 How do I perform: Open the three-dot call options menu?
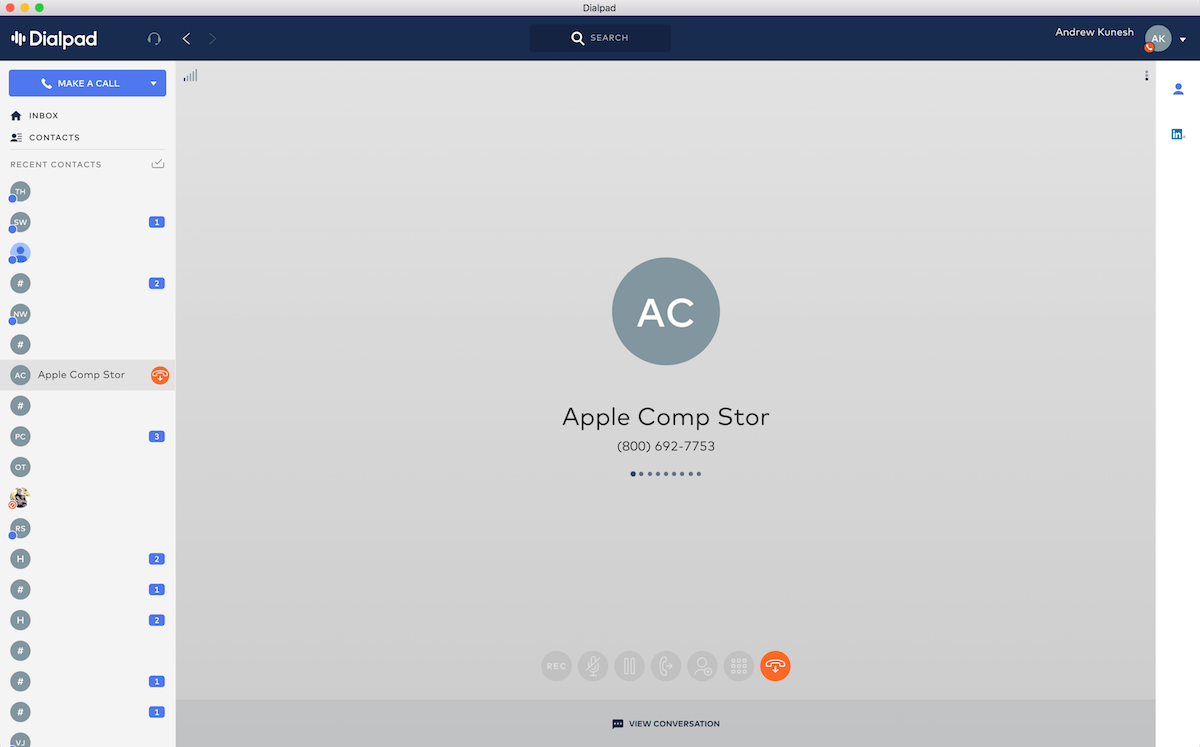tap(1146, 75)
